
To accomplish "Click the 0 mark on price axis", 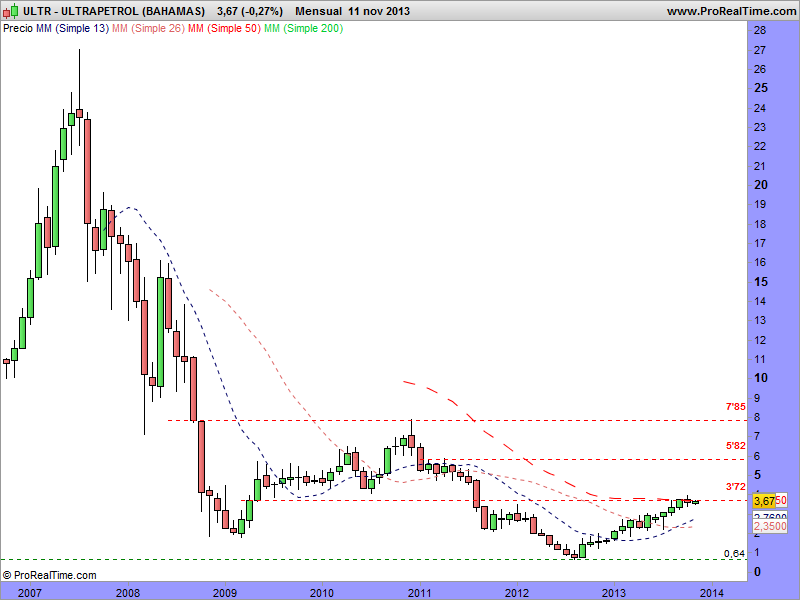I will point(758,572).
